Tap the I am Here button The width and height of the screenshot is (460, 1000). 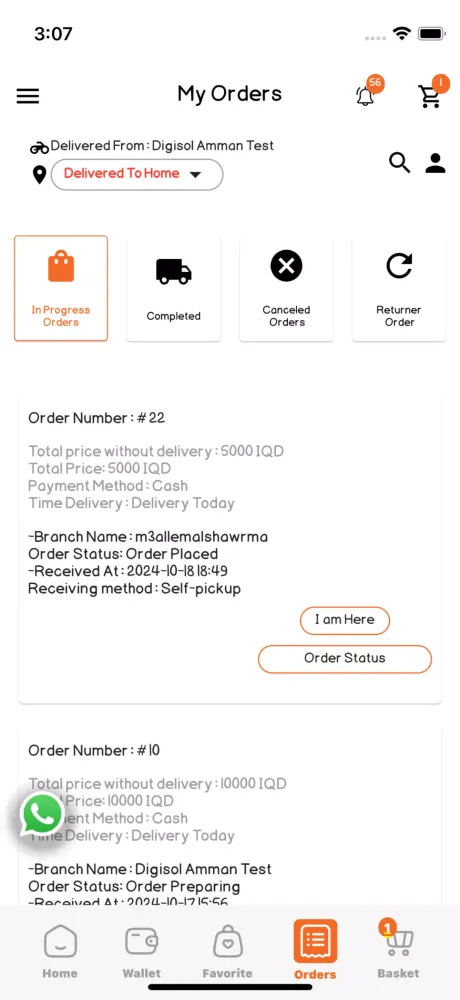tap(345, 620)
